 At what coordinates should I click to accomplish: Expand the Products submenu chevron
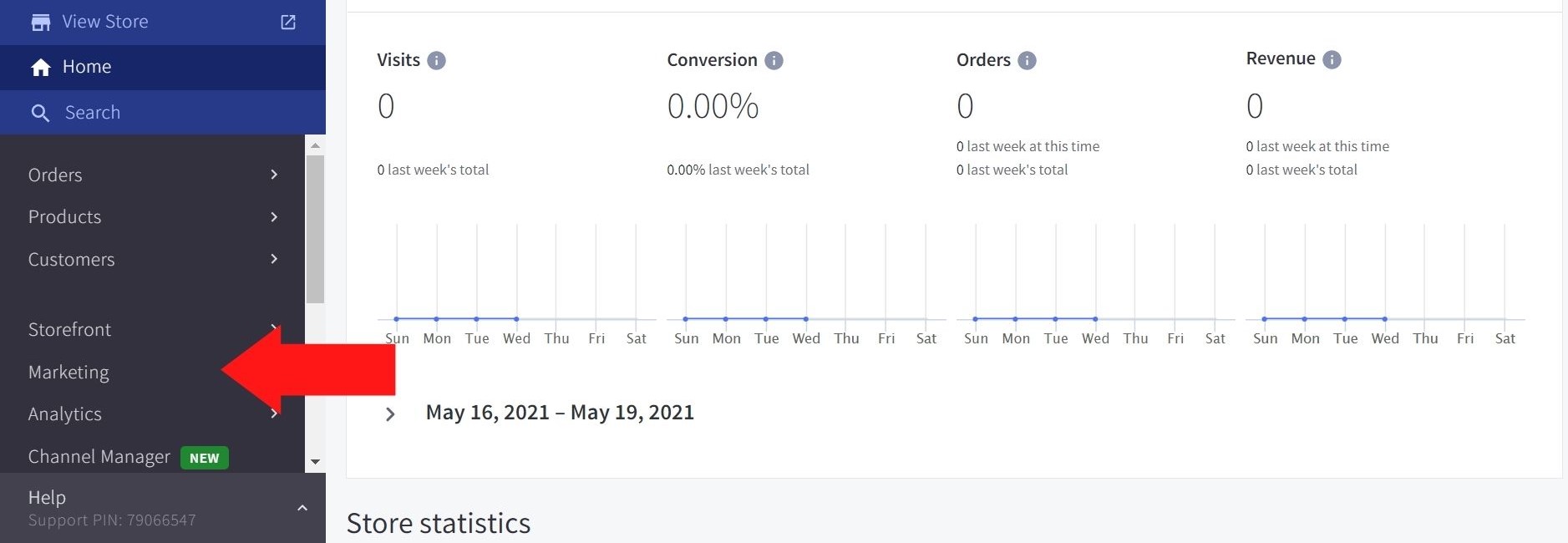coord(274,217)
